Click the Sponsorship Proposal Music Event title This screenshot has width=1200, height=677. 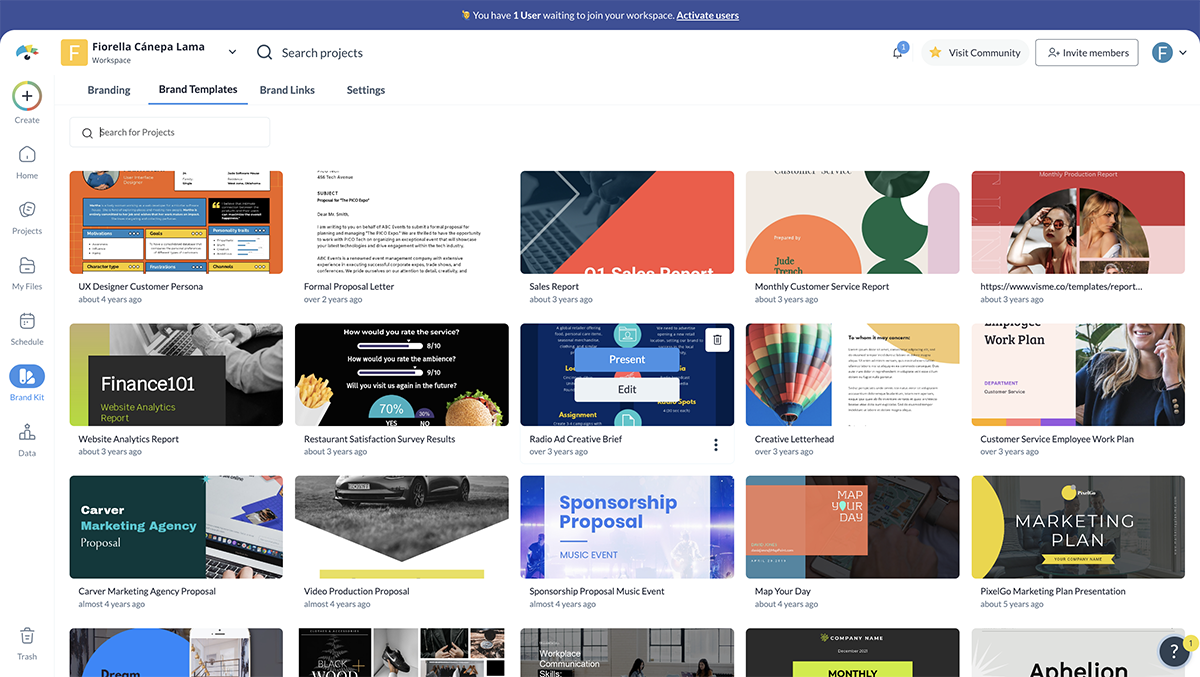[x=597, y=591]
